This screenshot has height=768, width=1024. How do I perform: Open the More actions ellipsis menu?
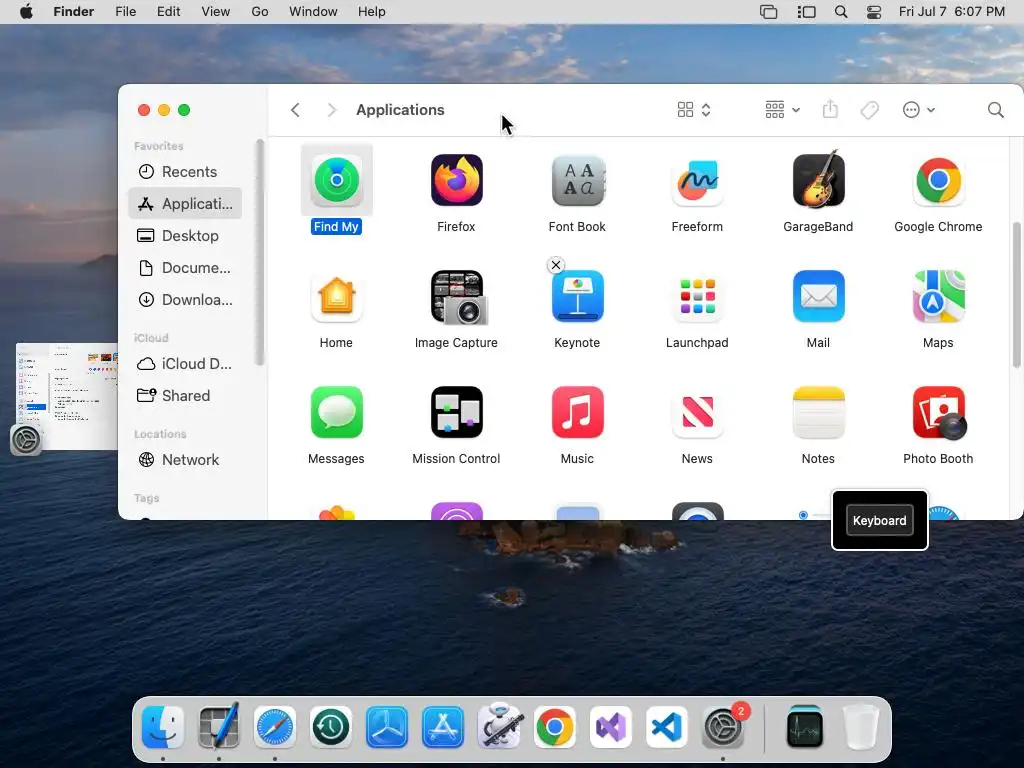point(918,110)
